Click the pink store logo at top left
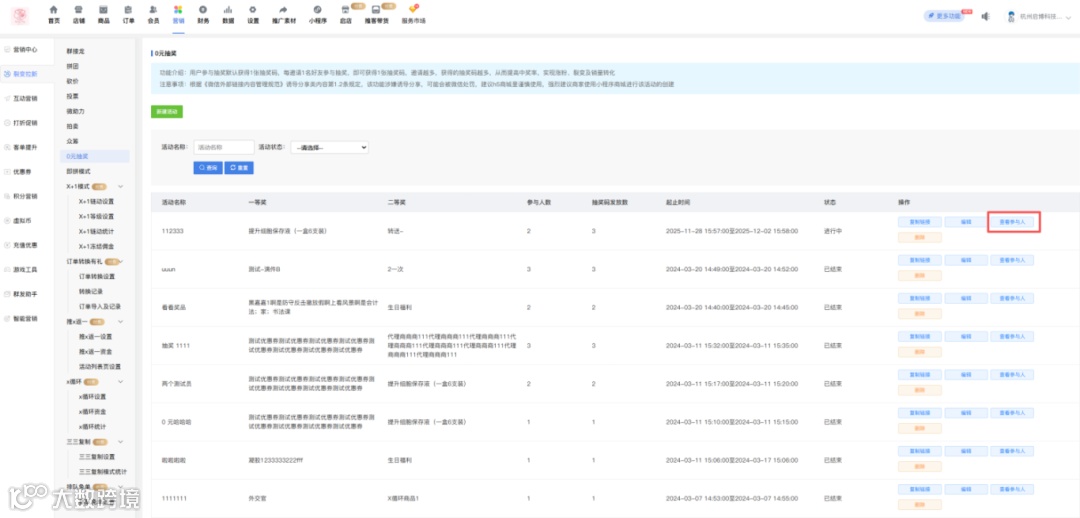 pyautogui.click(x=20, y=17)
